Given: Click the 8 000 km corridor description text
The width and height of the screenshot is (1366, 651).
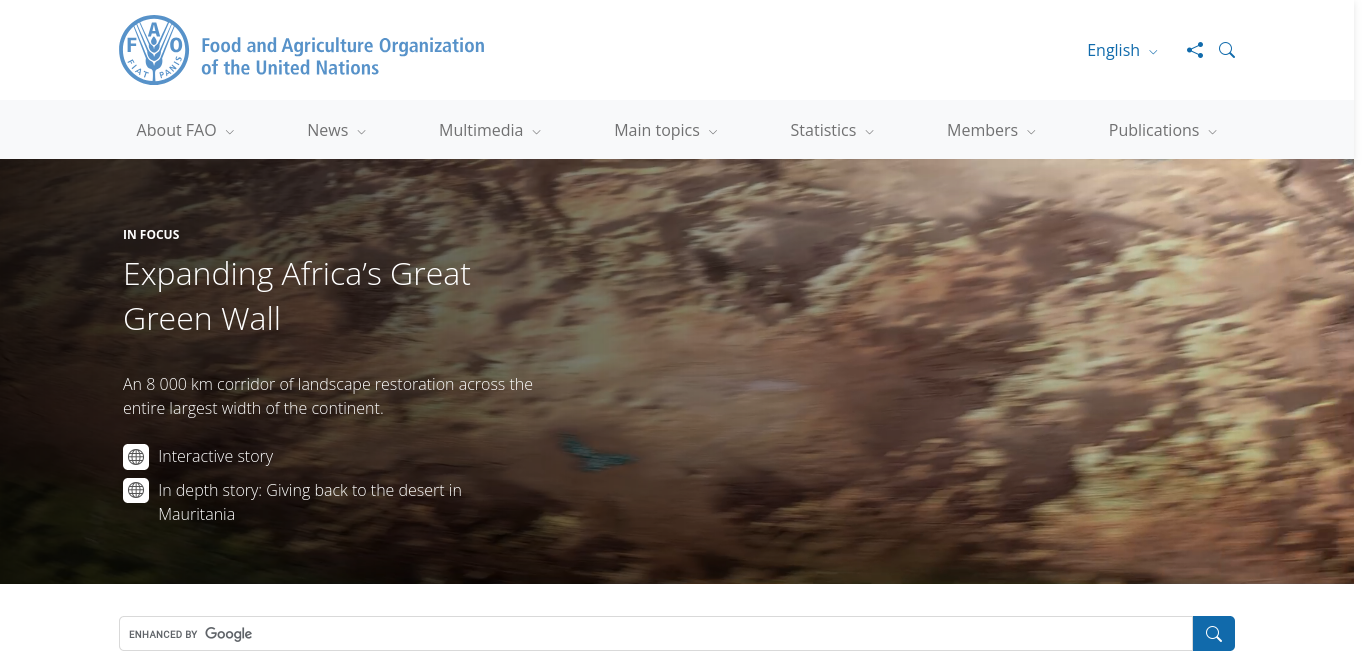Looking at the screenshot, I should [328, 396].
